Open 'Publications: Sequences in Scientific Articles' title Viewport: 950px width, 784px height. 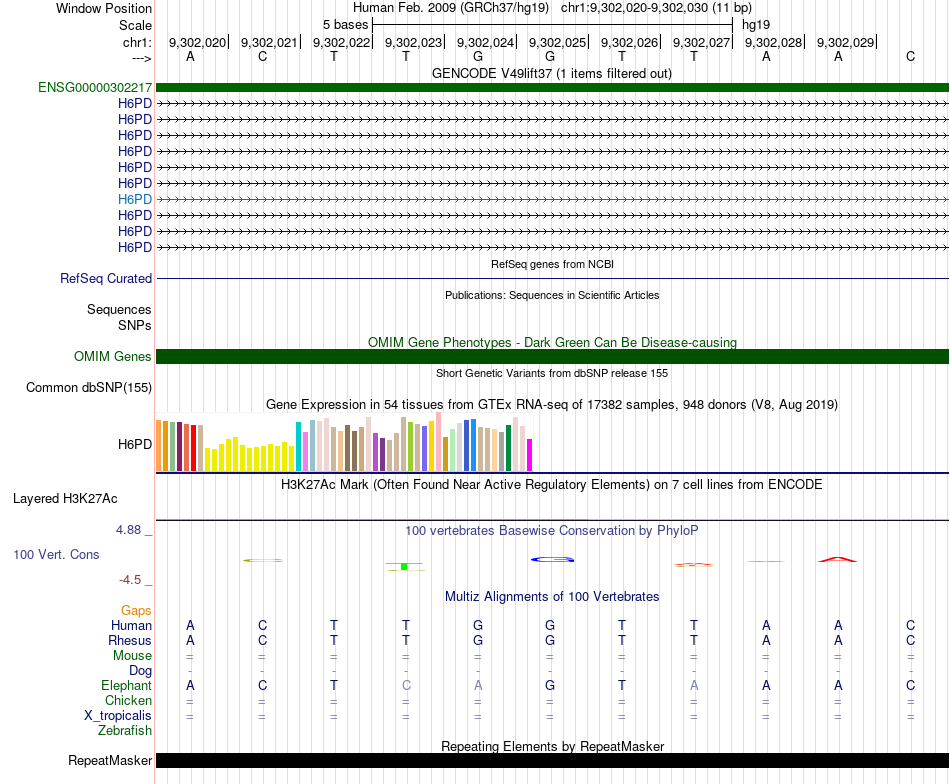552,295
